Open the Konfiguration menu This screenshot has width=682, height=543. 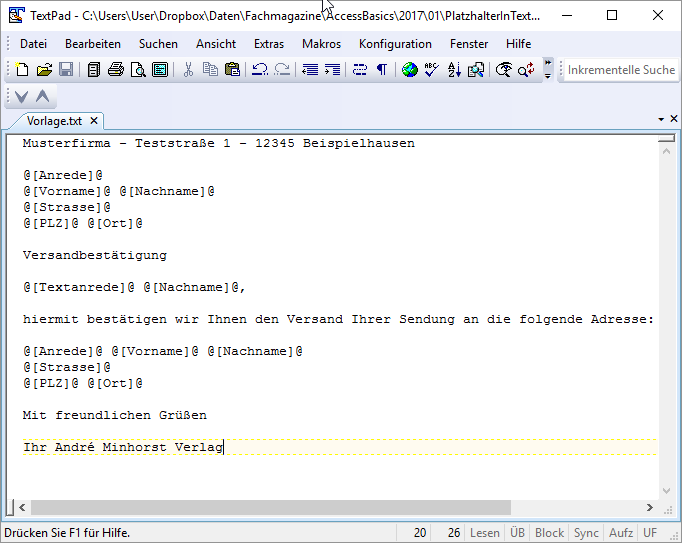(395, 44)
